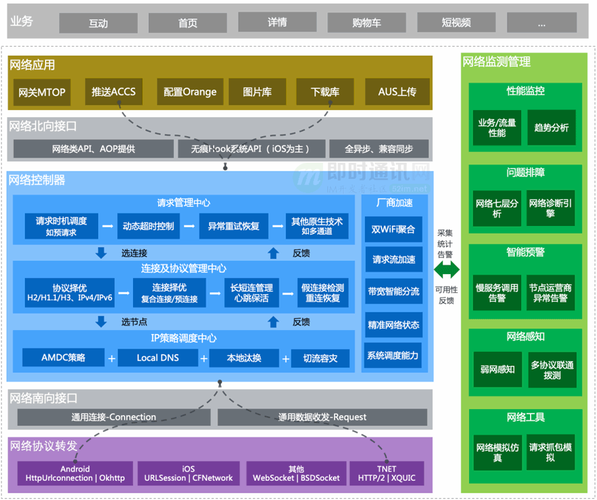Screen dimensions: 597x500
Task: Click the up arrow next to 反馈 below 请求管理中心
Action: (x=273, y=253)
